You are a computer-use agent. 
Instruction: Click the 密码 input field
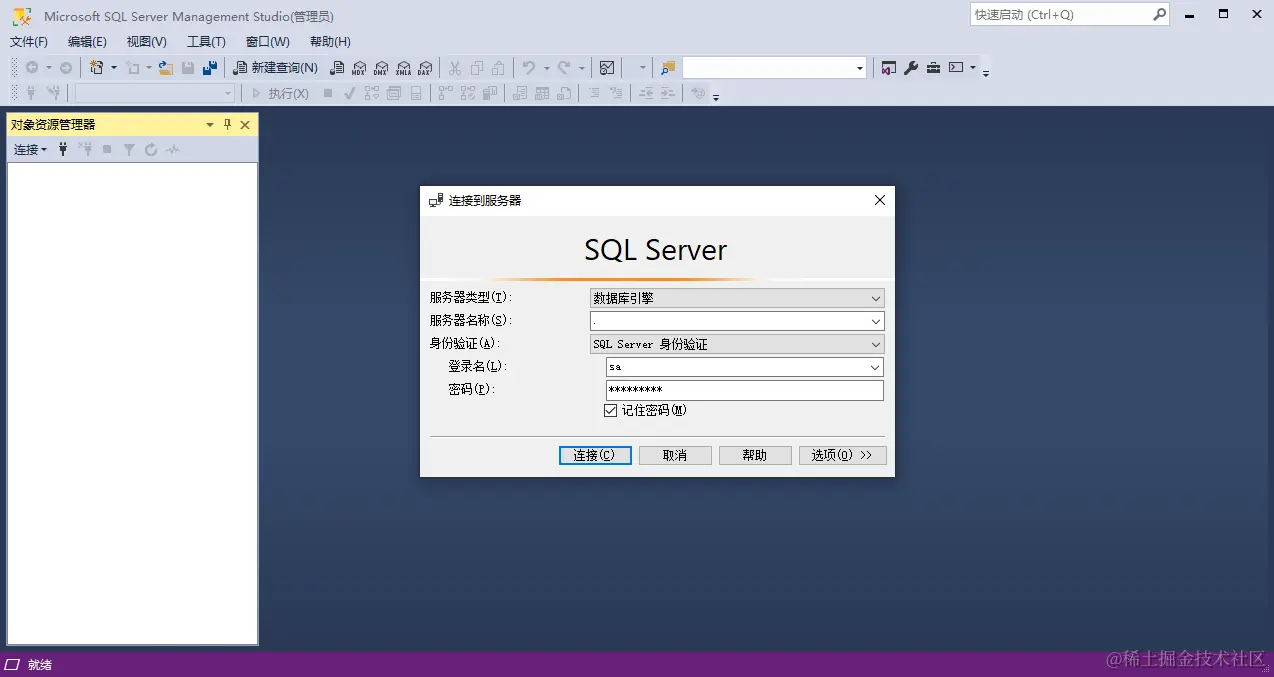745,390
